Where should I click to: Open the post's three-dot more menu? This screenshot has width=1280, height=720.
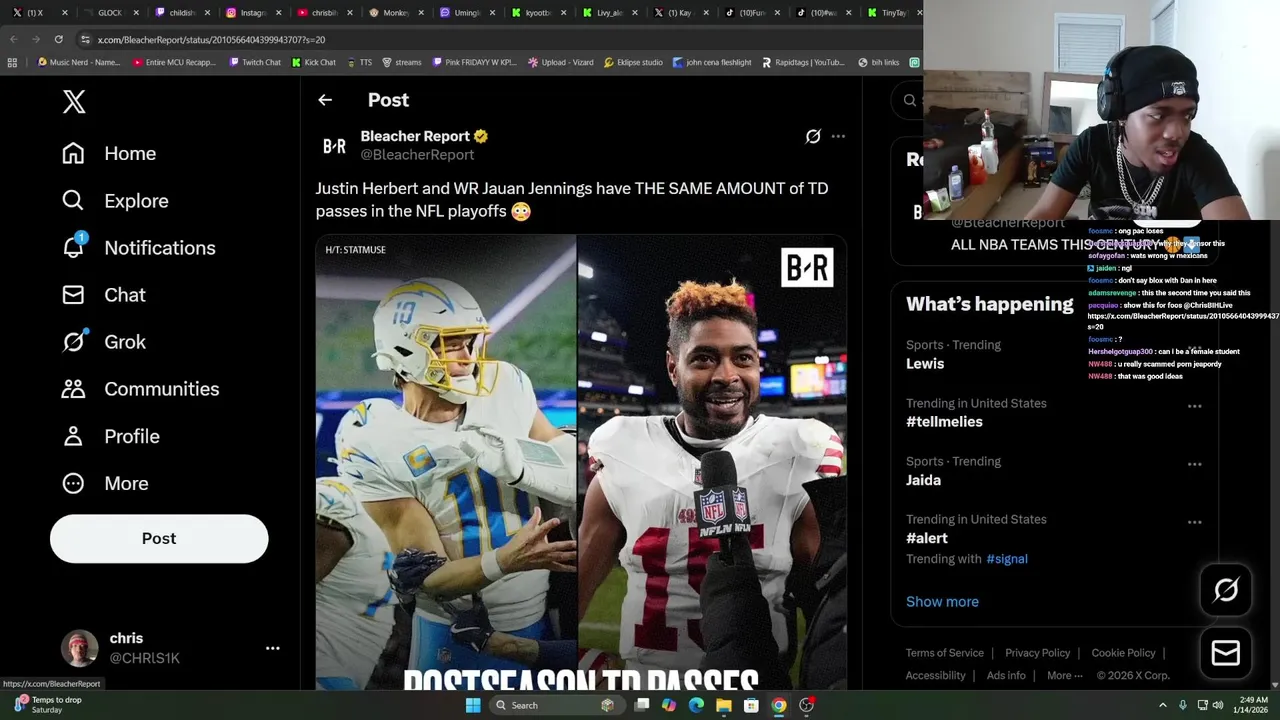click(x=838, y=136)
